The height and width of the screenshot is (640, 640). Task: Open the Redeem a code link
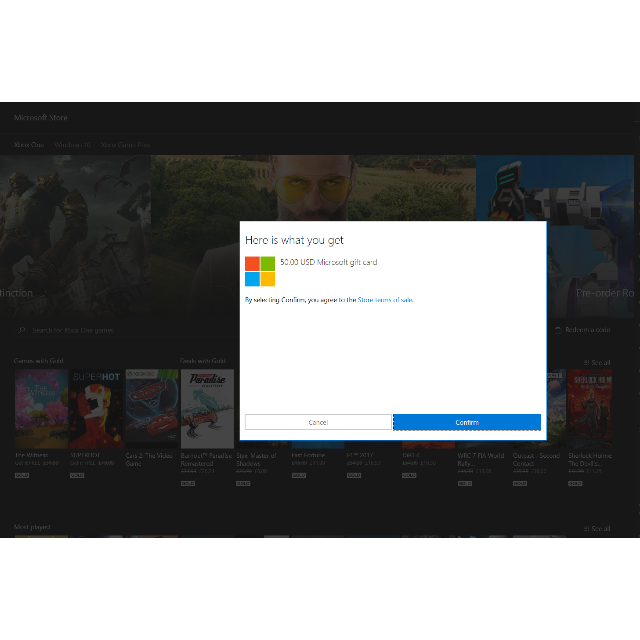(588, 330)
